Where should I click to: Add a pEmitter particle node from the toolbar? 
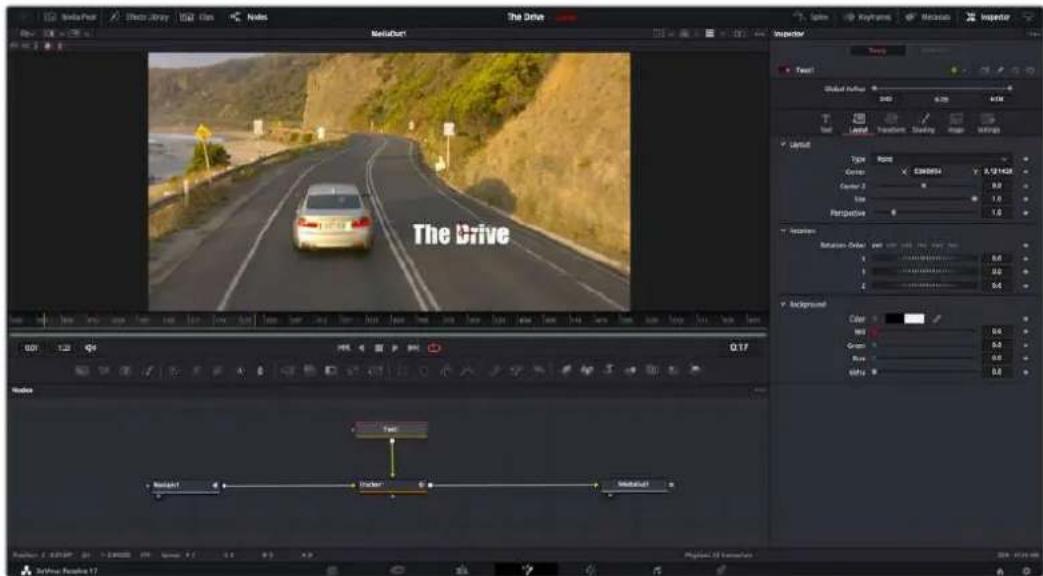497,370
